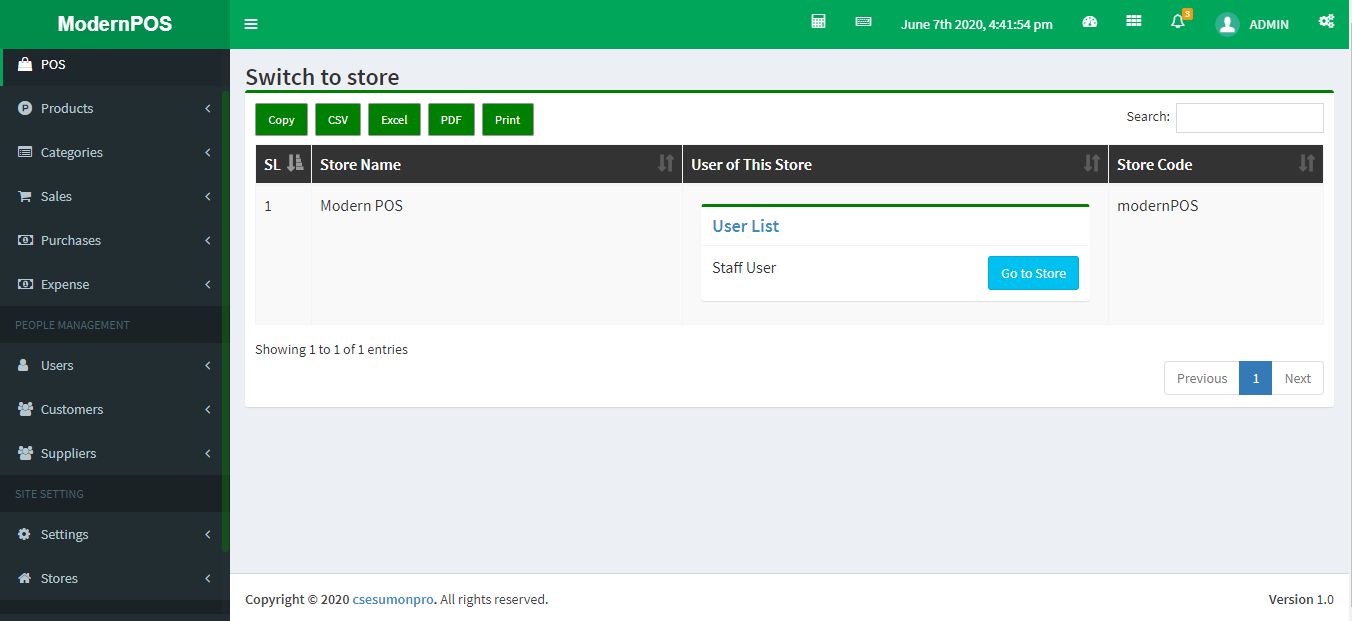Click the User List heading
Screen dimensions: 1352x621
point(745,226)
